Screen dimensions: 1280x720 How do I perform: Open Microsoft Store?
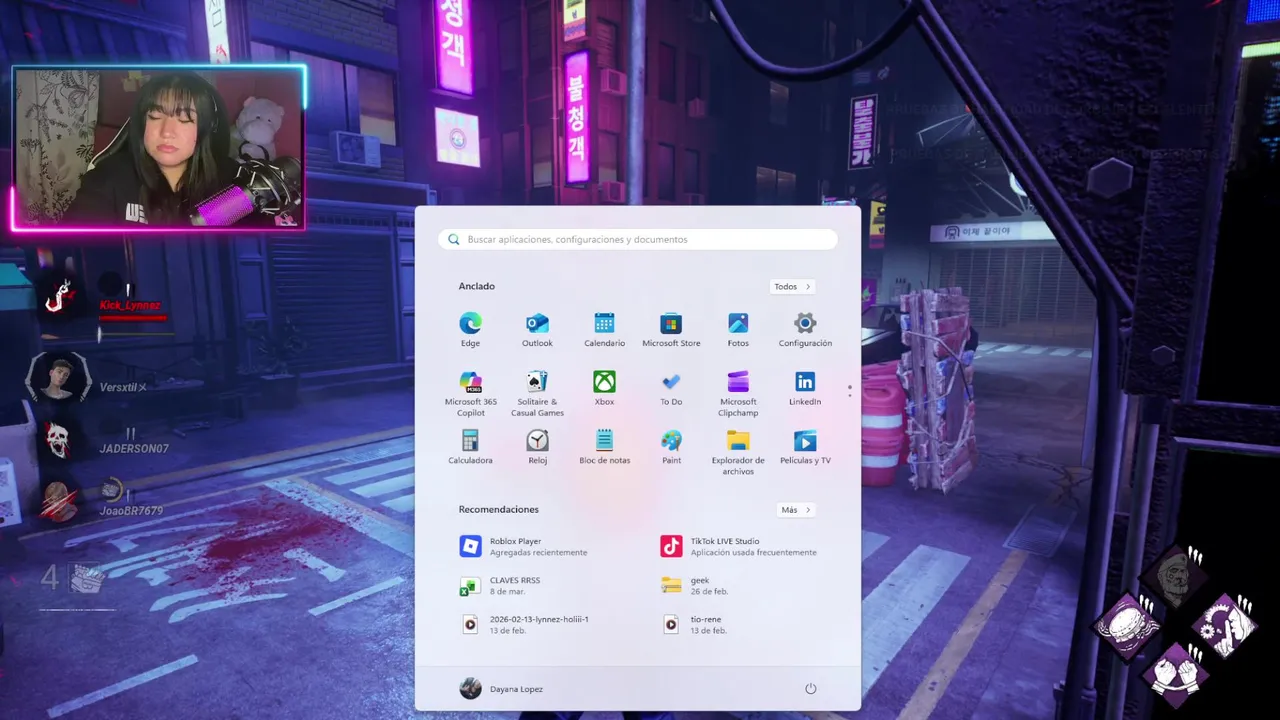point(671,330)
